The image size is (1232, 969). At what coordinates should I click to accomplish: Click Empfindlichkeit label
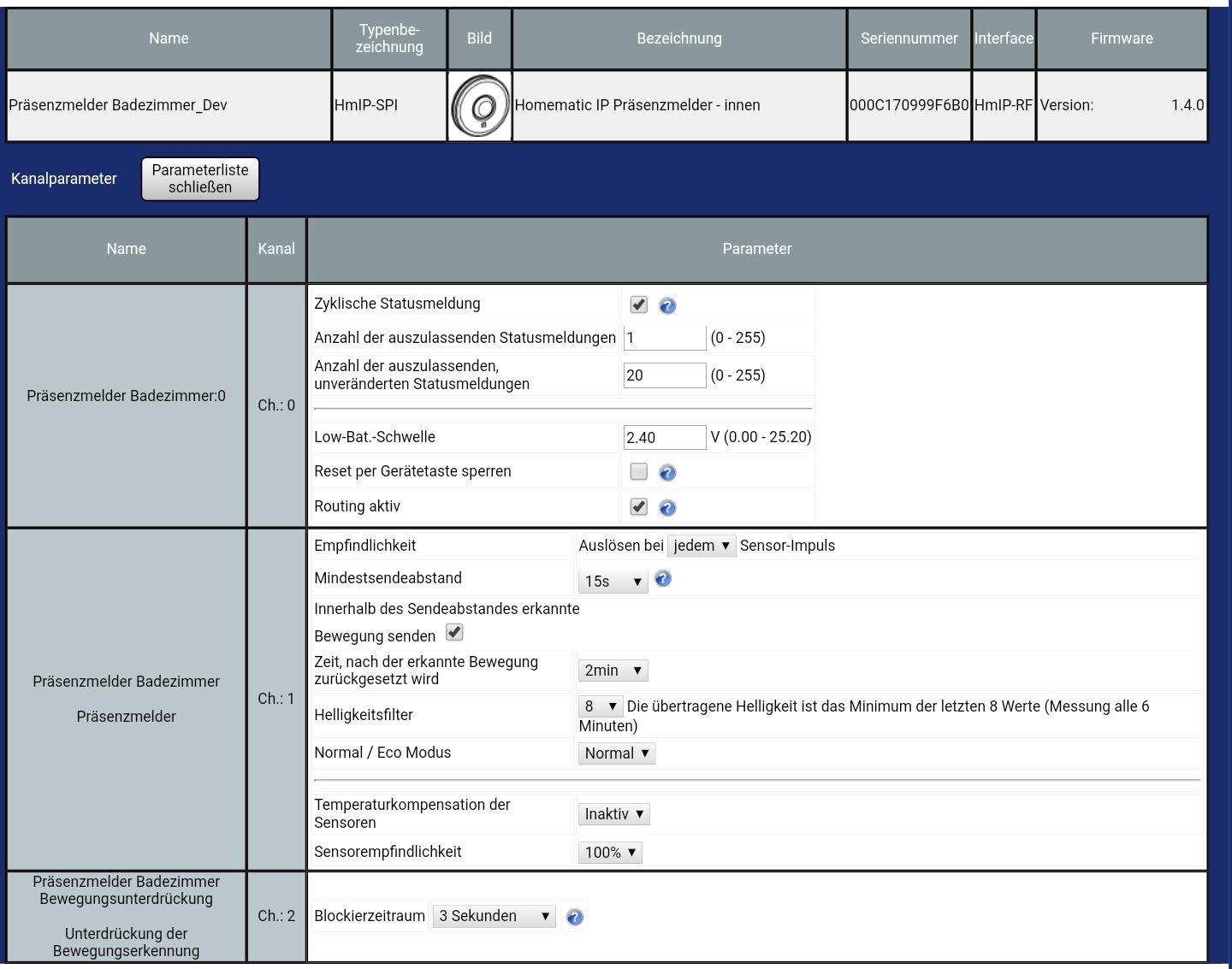[x=365, y=546]
